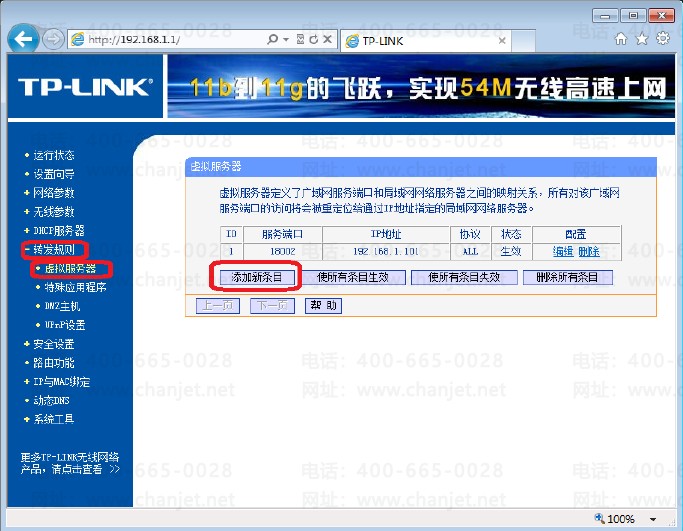
Task: Click the search magnifier icon in address bar
Action: (273, 39)
